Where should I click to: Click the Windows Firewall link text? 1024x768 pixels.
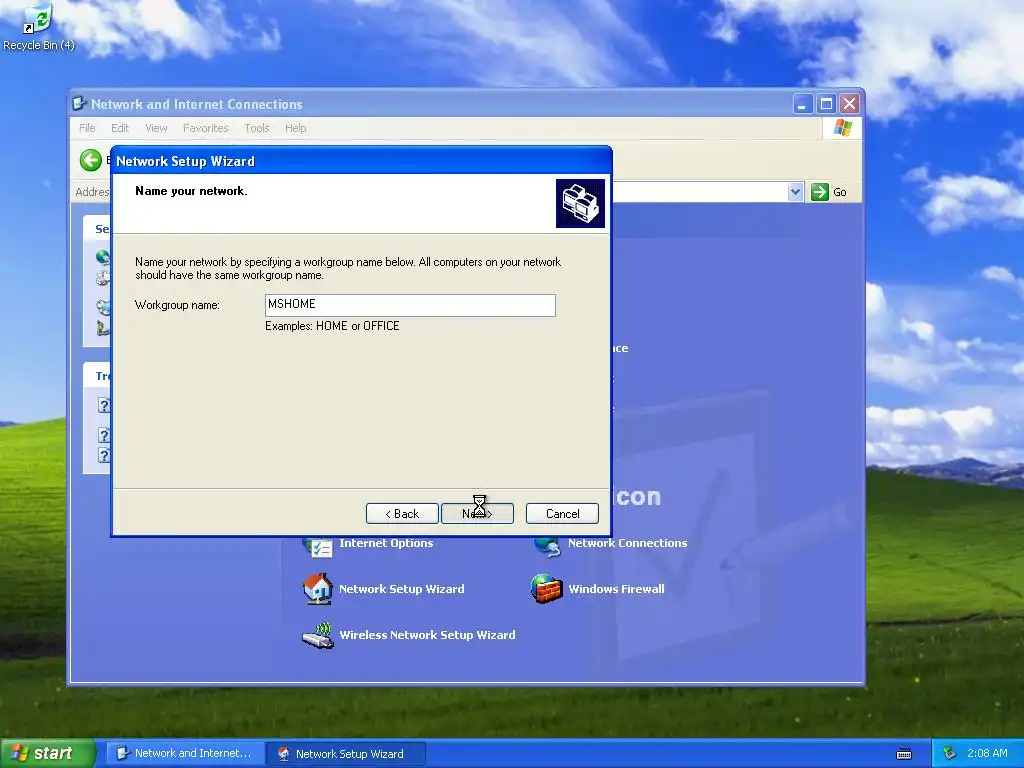[x=616, y=589]
